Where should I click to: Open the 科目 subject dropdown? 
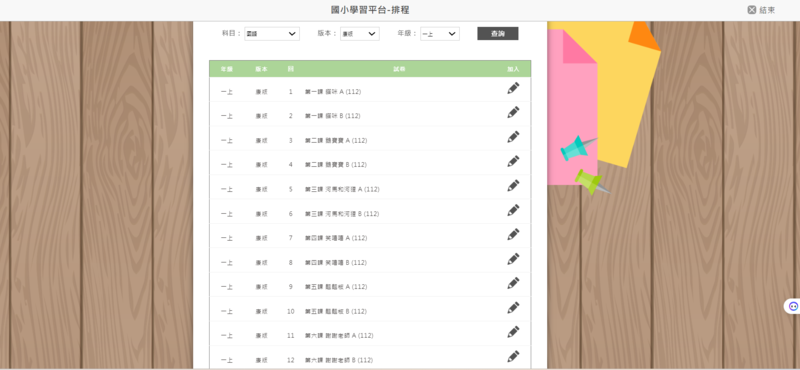tap(272, 34)
